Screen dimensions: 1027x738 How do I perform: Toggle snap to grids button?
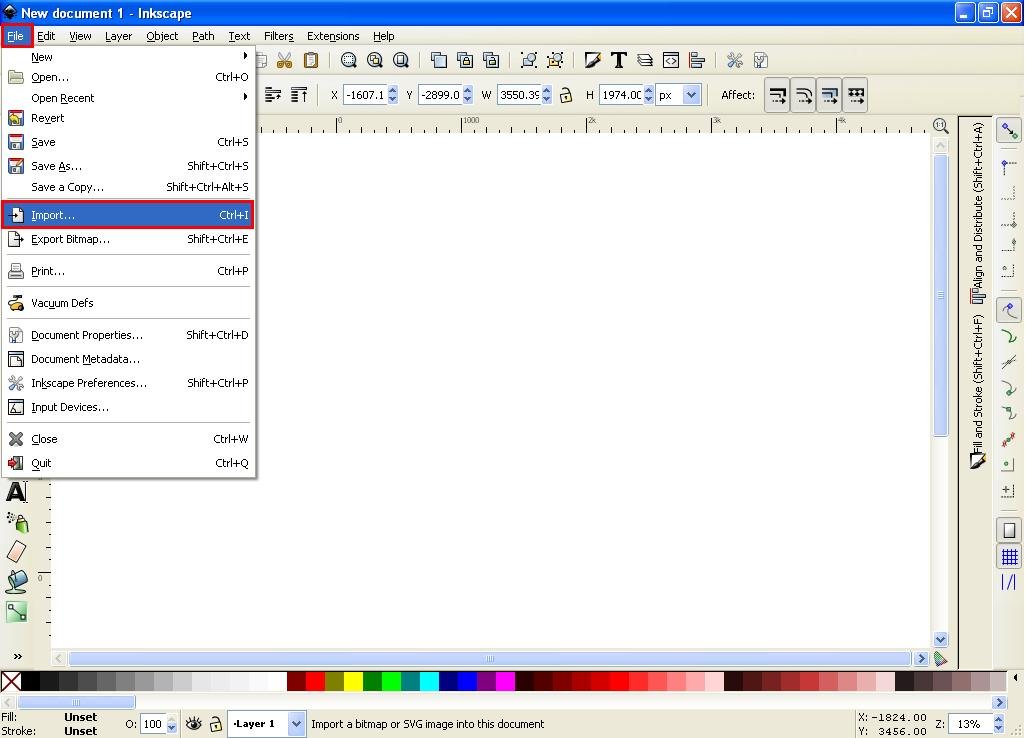pyautogui.click(x=1009, y=557)
